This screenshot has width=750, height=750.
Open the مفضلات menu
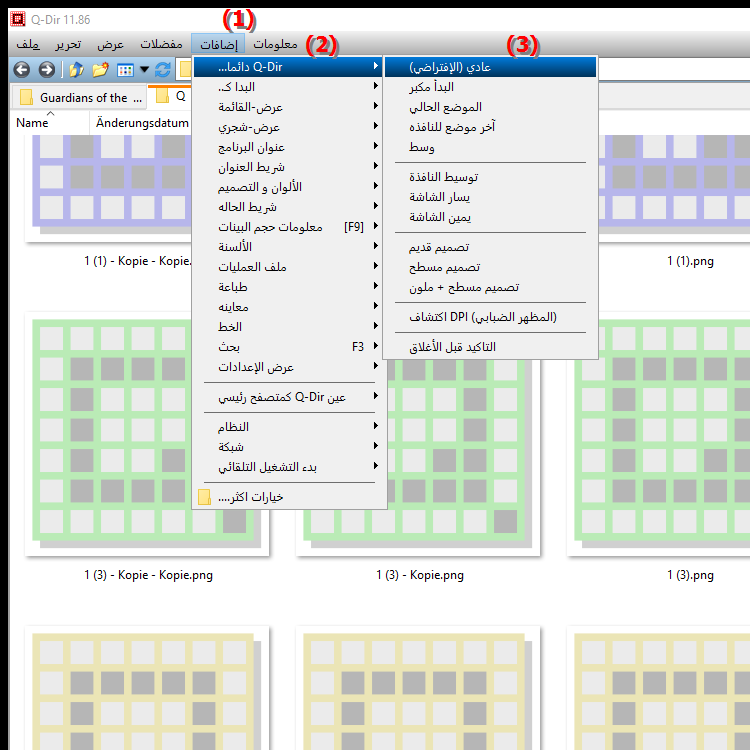coord(161,44)
